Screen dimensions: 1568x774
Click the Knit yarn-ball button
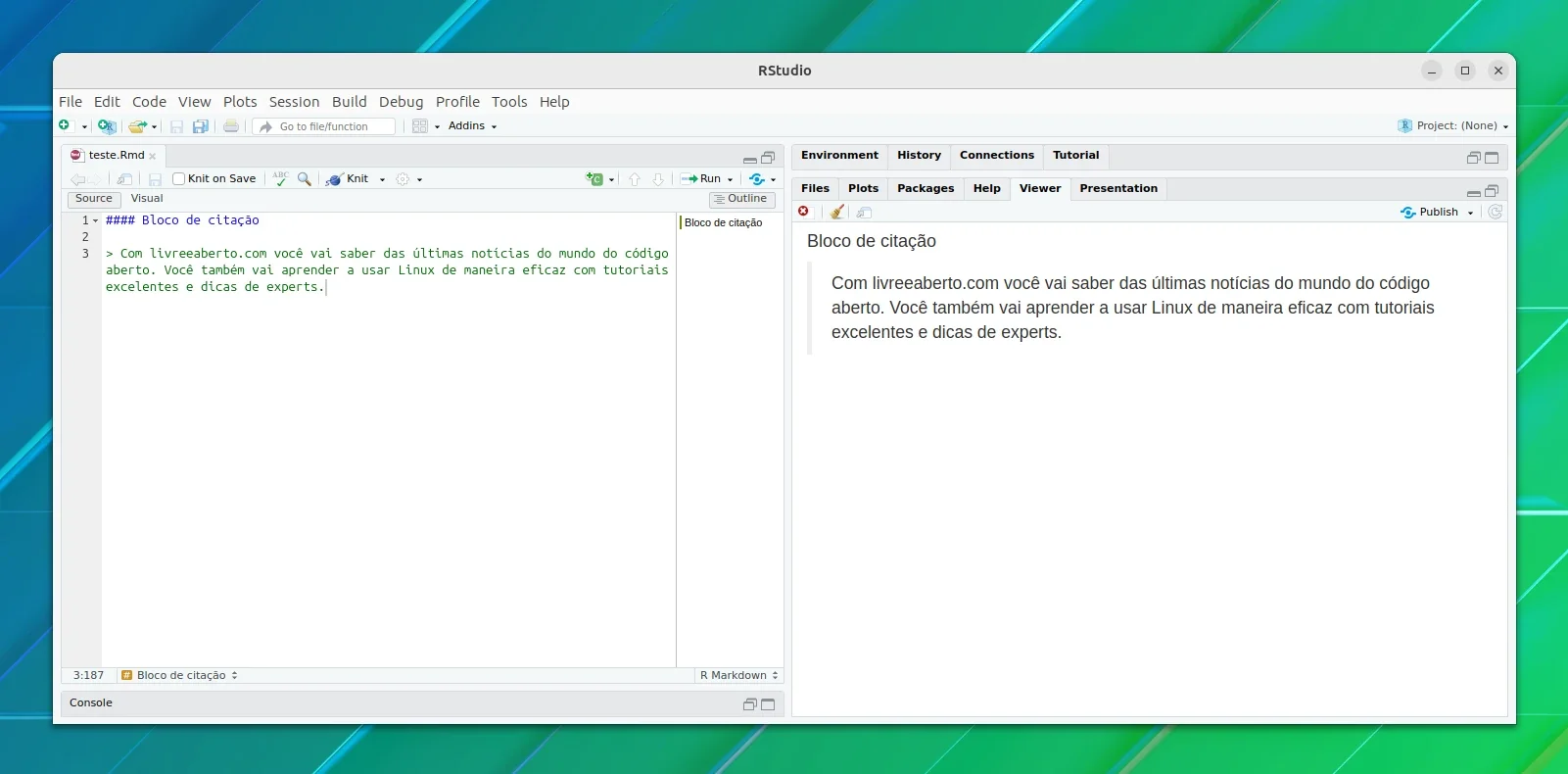349,179
